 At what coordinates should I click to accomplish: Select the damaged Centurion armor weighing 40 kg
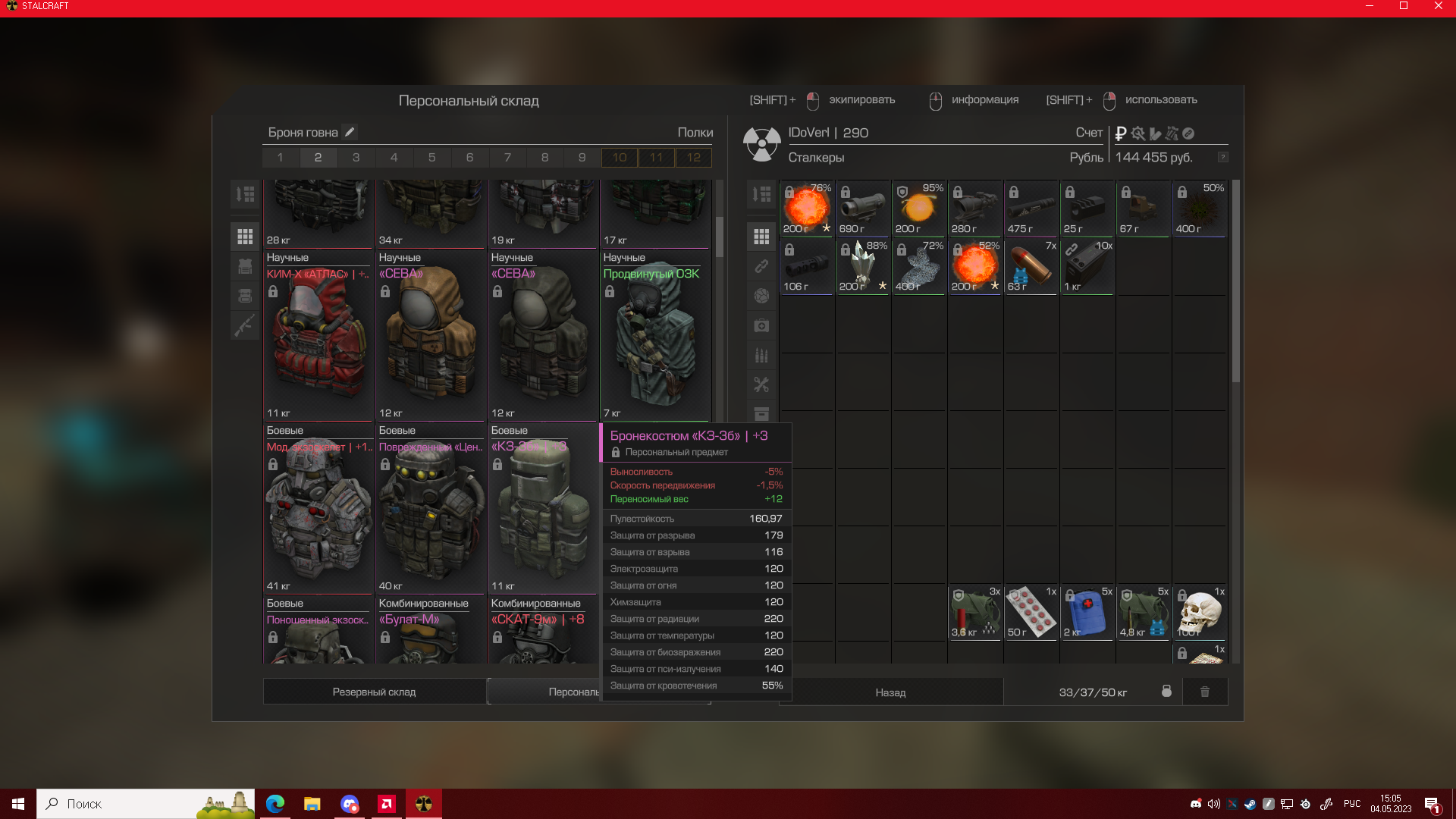coord(431,508)
